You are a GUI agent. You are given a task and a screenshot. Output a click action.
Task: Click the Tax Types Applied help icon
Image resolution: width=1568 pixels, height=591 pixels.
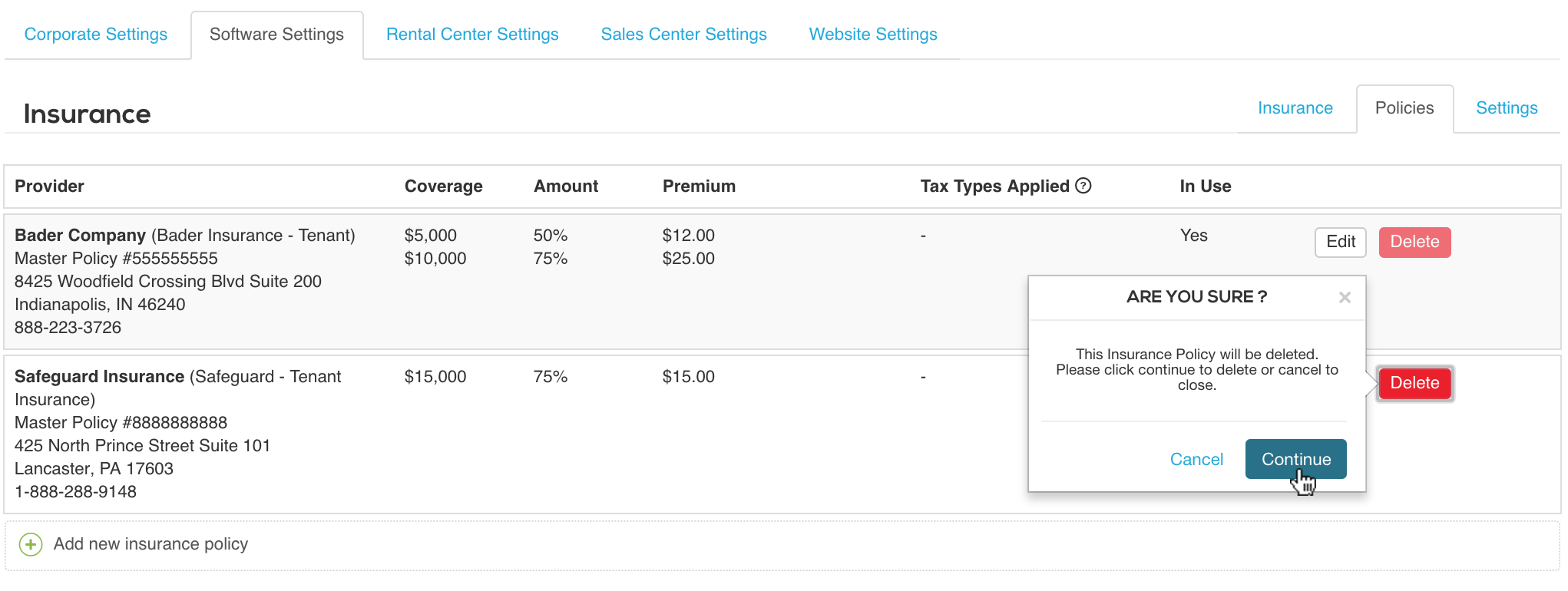tap(1083, 186)
